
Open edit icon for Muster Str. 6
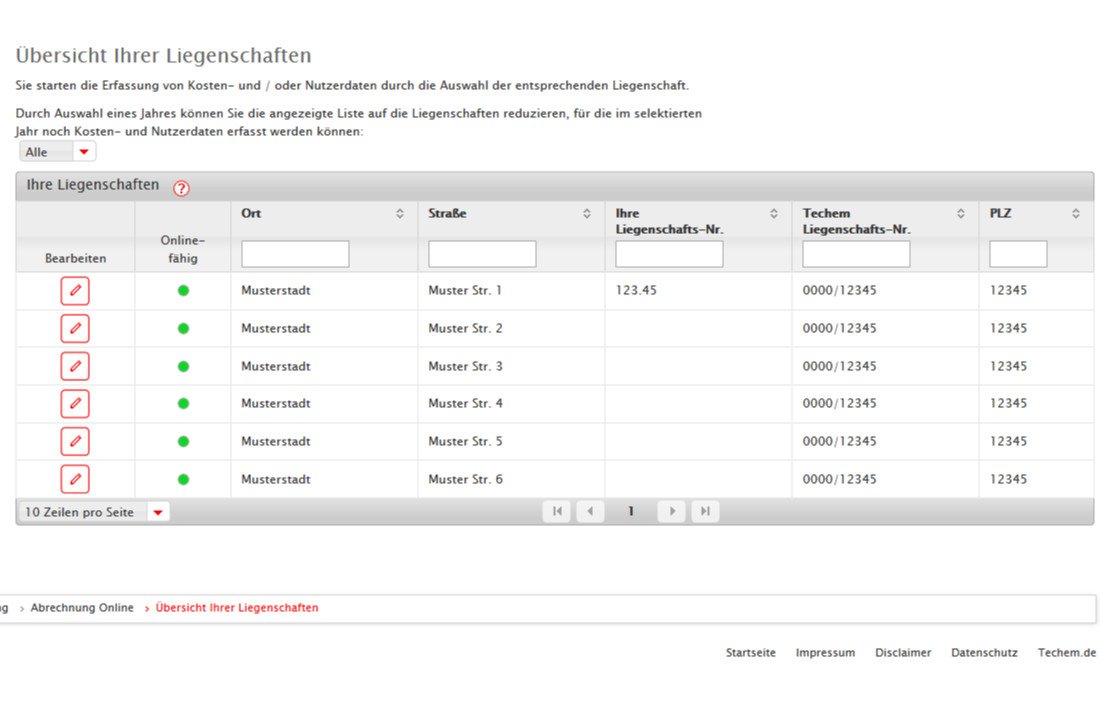75,479
